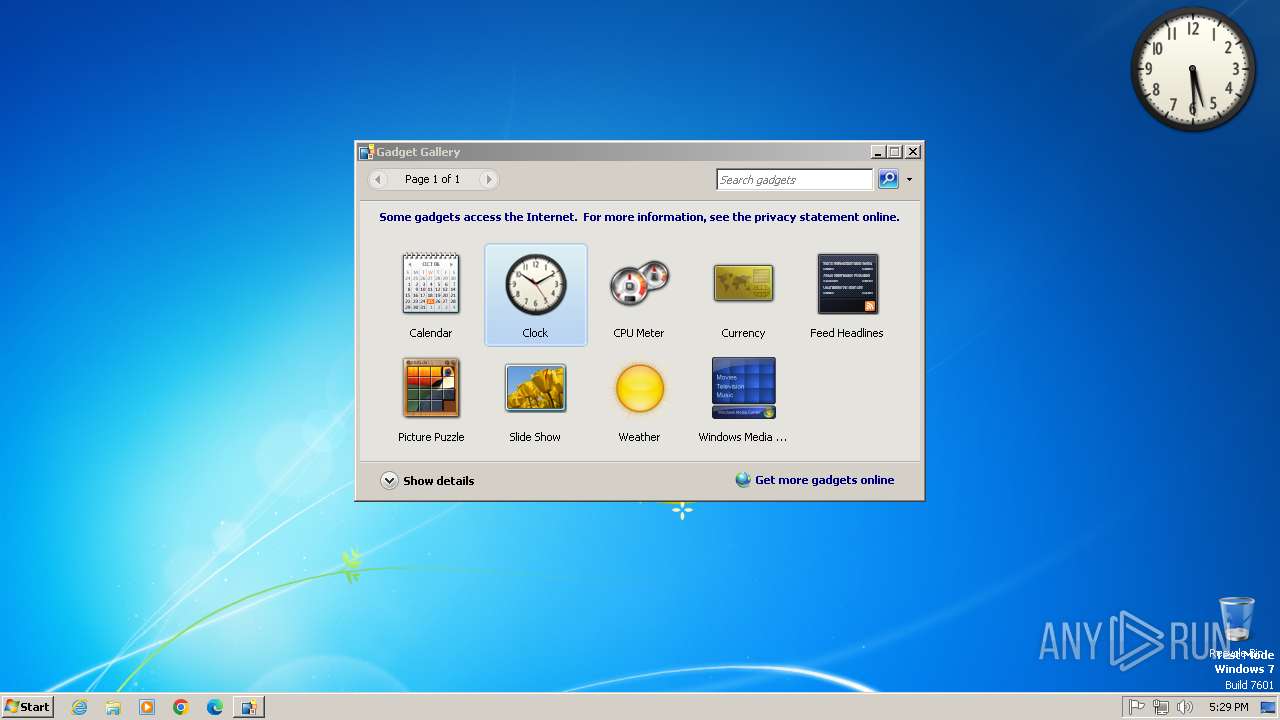This screenshot has height=720, width=1280.
Task: Go to the next gallery page
Action: coord(488,179)
